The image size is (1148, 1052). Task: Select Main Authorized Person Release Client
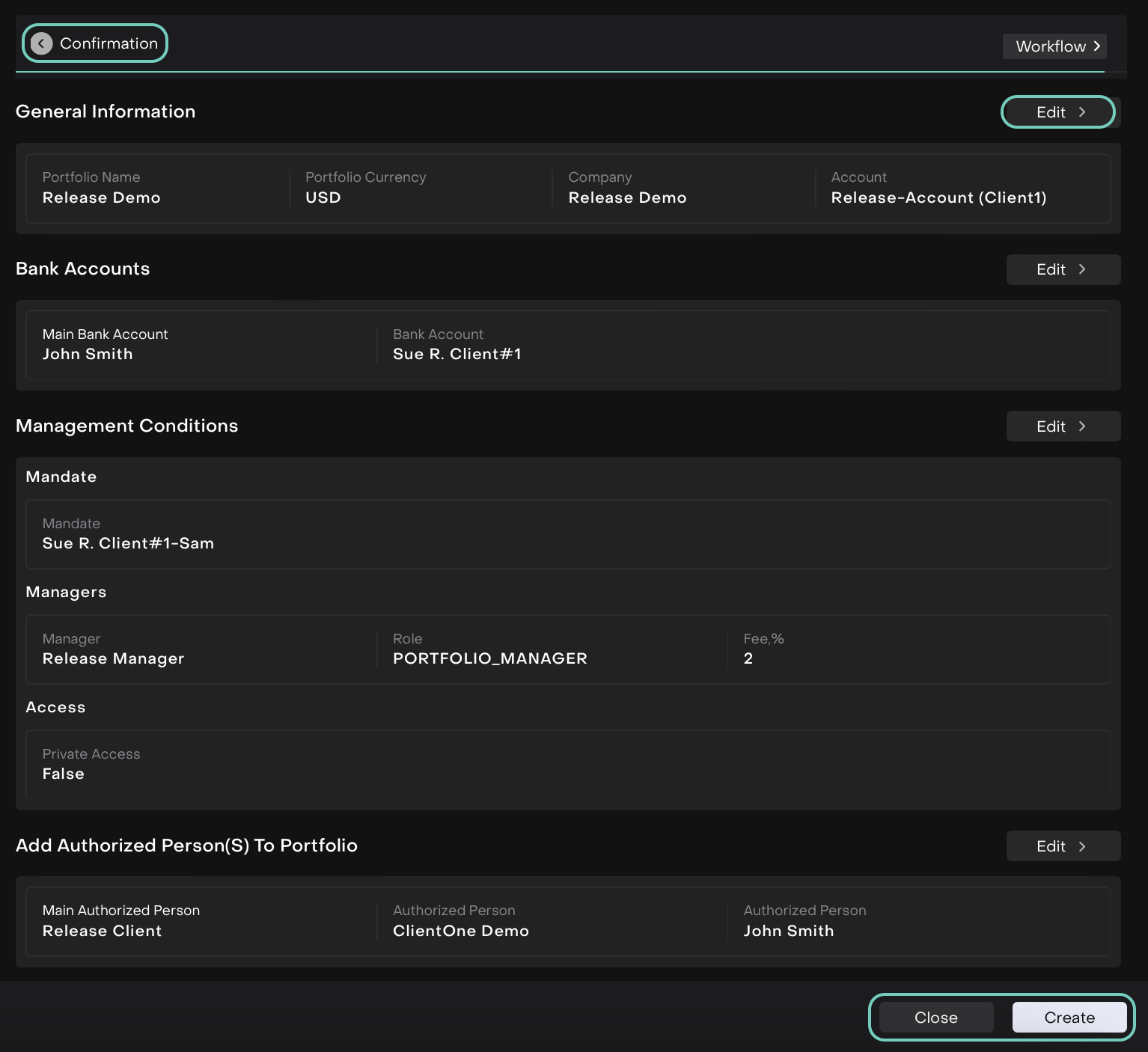pos(102,931)
